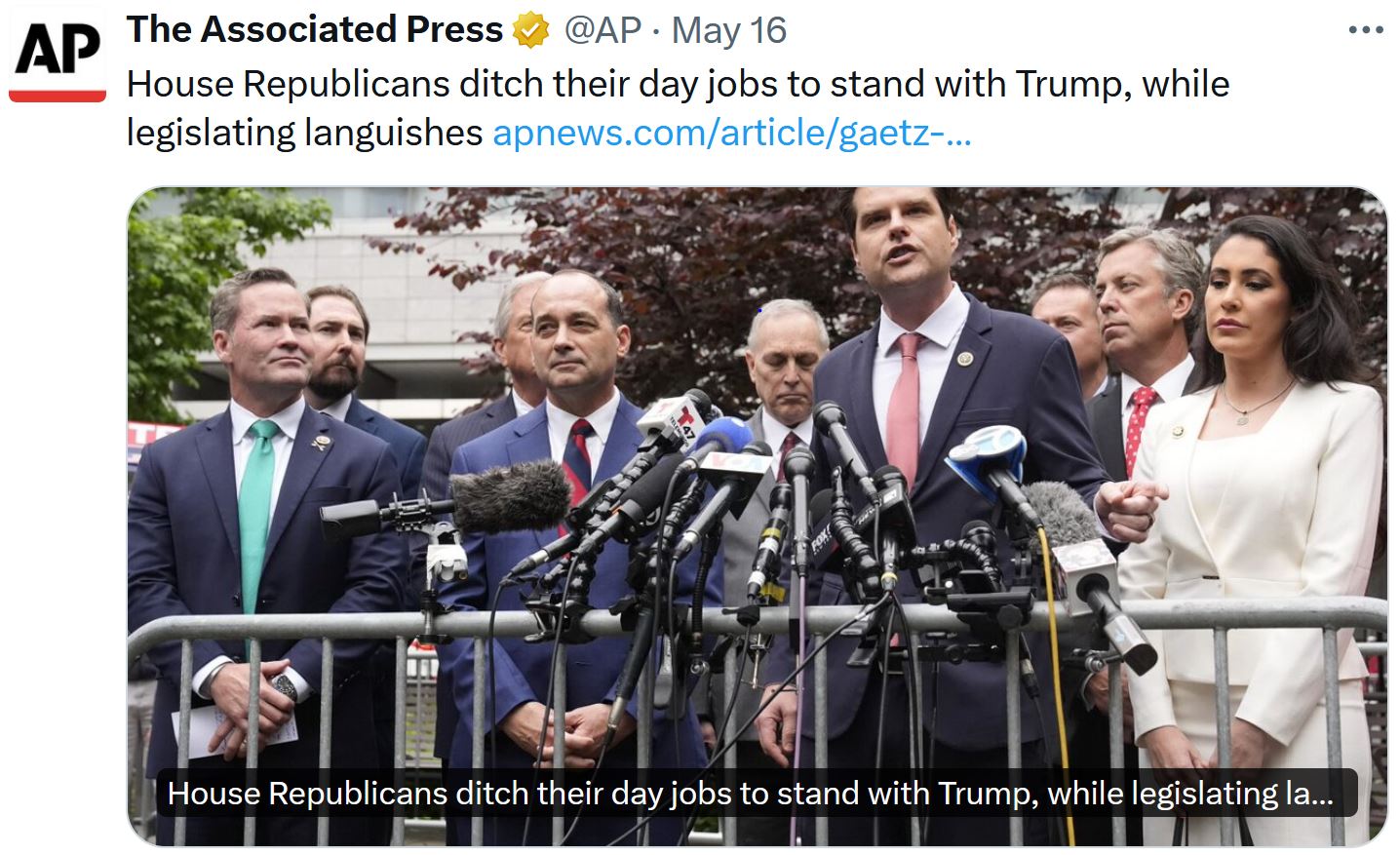Viewport: 1400px width, 855px height.
Task: Click the tweet headline text about House Republicans
Action: point(678,84)
